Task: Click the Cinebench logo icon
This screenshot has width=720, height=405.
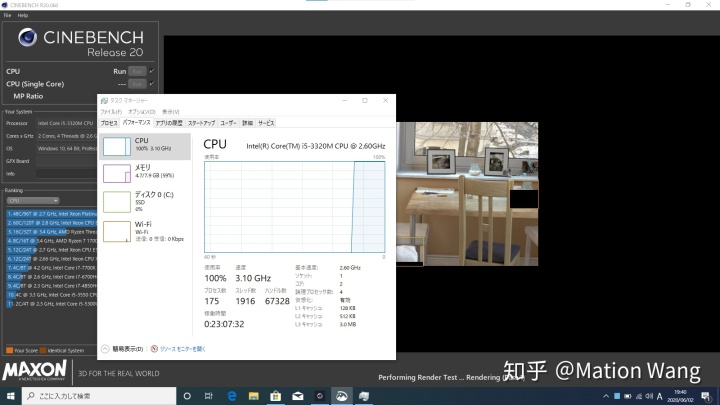Action: tap(28, 37)
